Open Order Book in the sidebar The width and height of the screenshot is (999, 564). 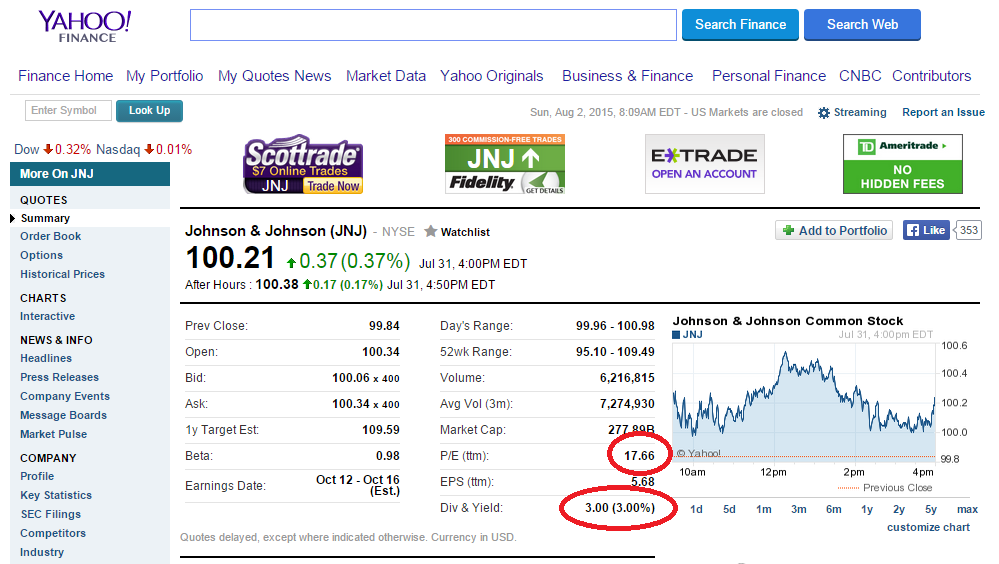pos(50,236)
